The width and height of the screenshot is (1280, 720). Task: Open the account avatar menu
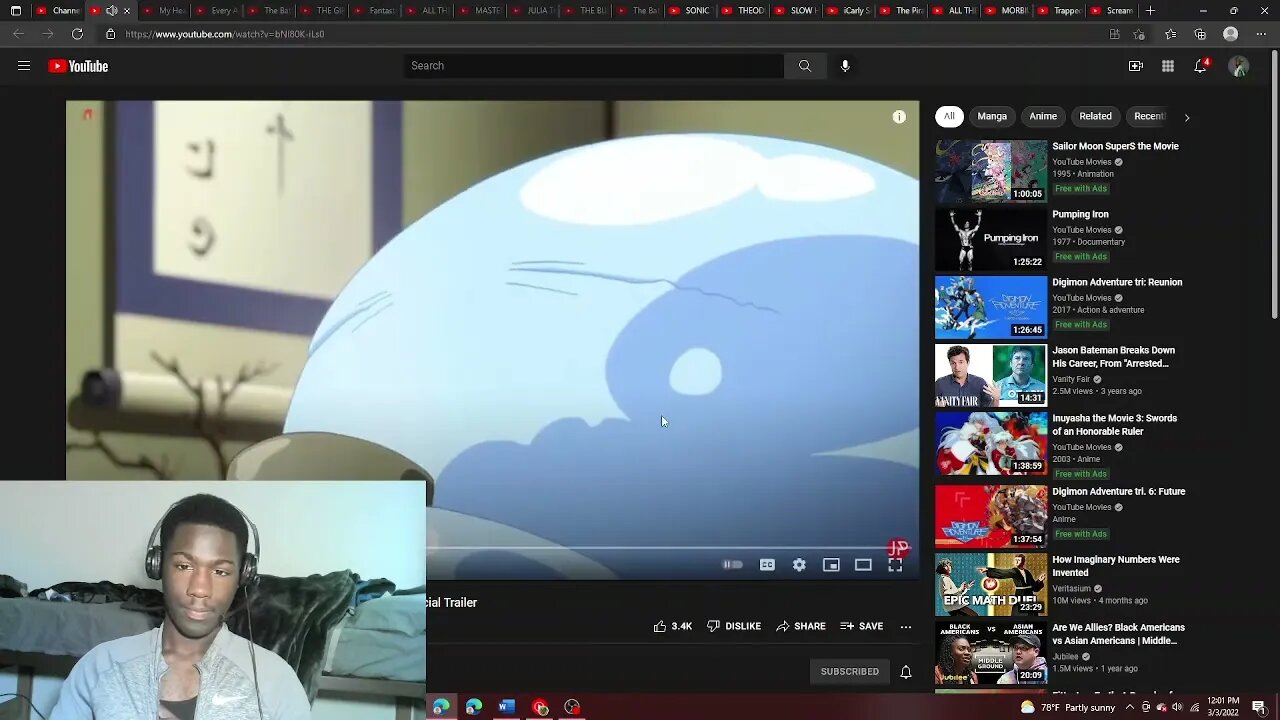1239,66
